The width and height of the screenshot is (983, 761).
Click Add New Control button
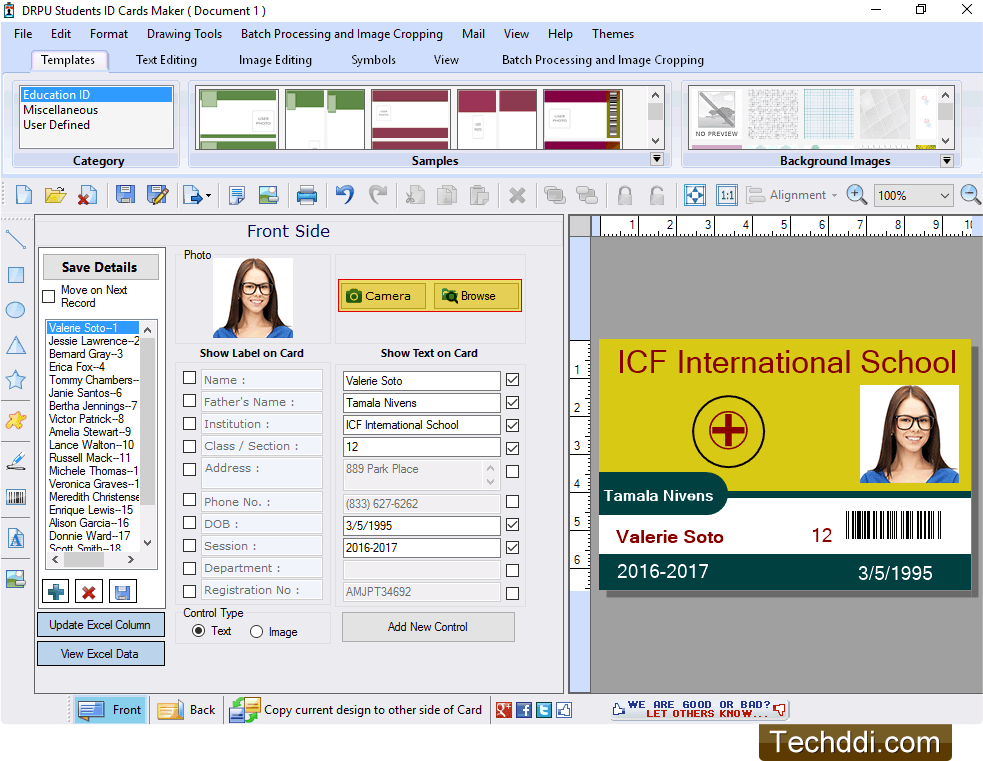pyautogui.click(x=428, y=627)
